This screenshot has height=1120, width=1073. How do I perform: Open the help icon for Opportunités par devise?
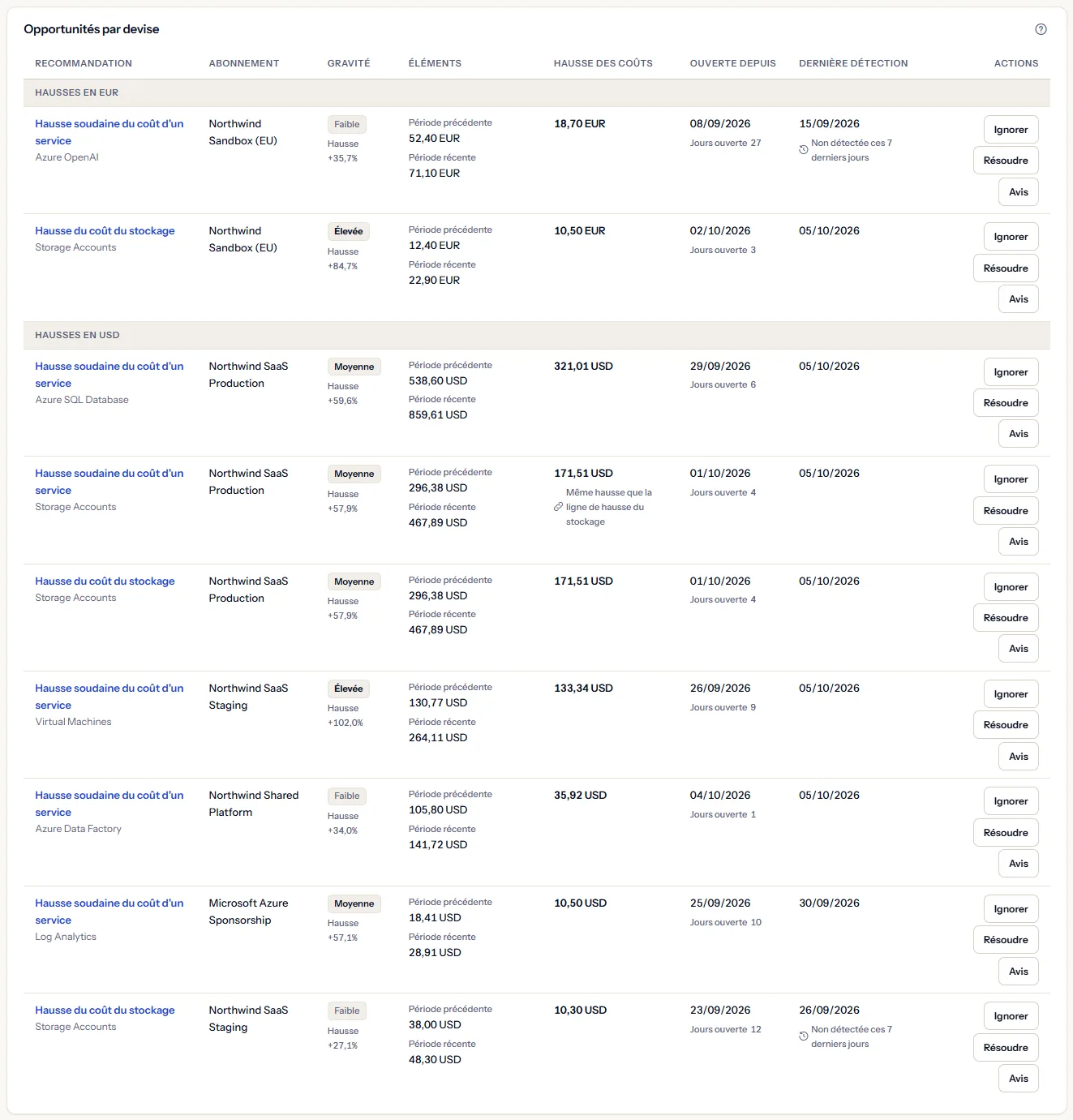(x=1041, y=29)
